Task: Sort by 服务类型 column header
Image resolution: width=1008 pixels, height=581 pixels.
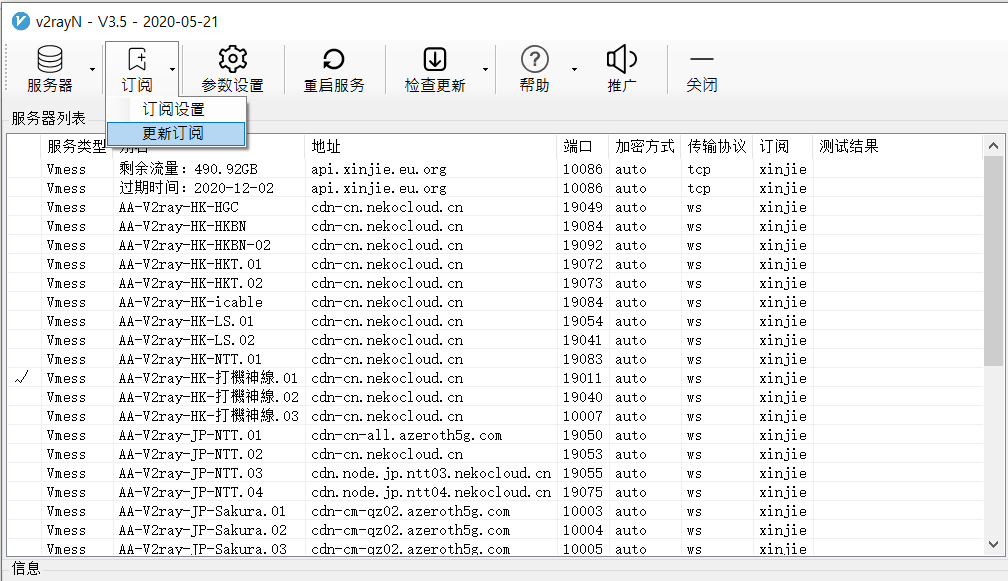Action: 76,147
